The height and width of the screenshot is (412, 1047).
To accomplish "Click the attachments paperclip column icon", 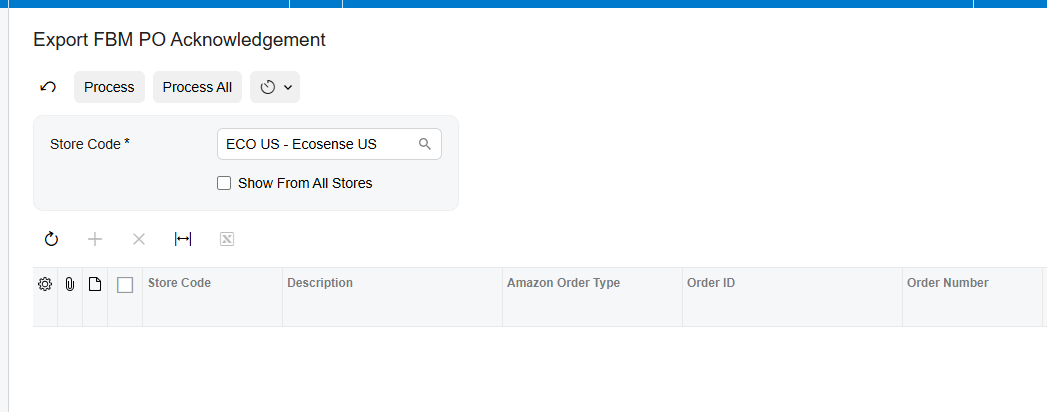I will 69,284.
